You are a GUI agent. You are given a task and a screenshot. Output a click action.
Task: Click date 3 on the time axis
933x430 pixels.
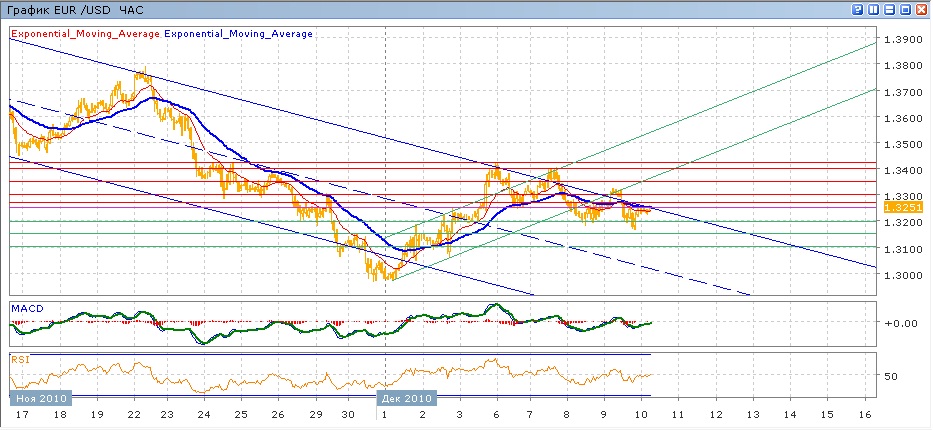coord(460,414)
